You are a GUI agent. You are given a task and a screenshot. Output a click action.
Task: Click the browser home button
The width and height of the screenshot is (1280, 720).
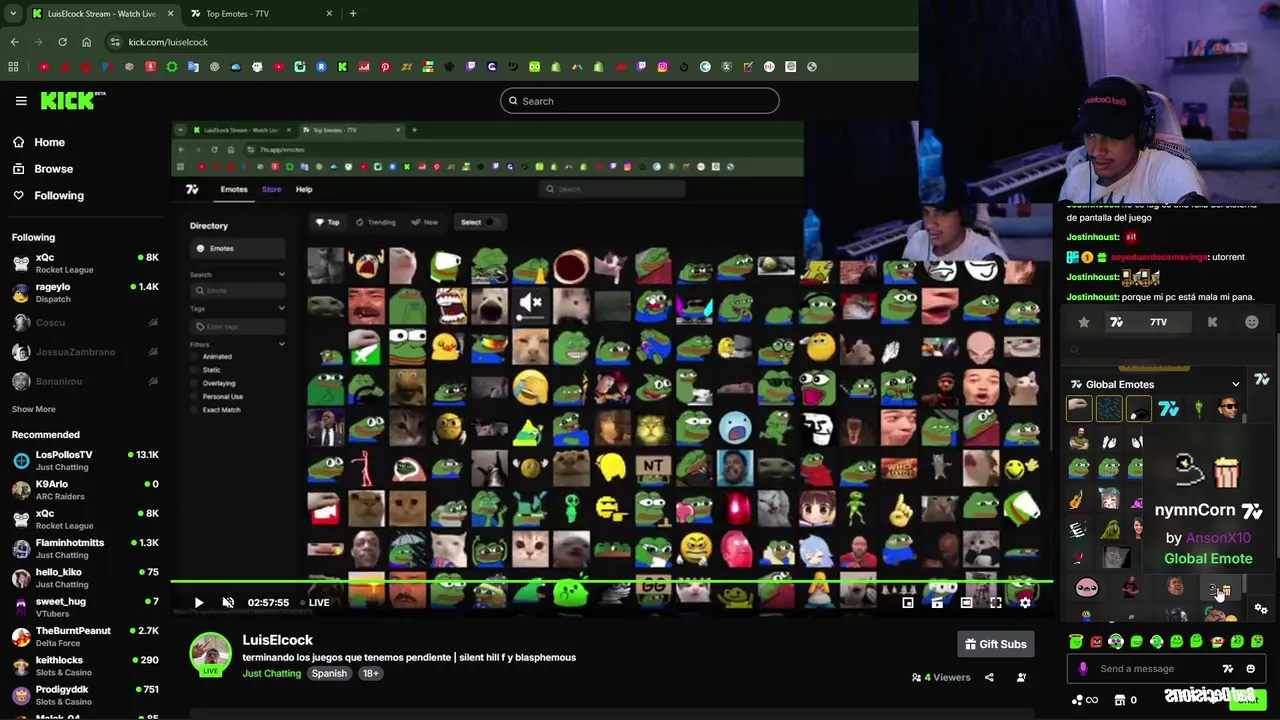86,42
